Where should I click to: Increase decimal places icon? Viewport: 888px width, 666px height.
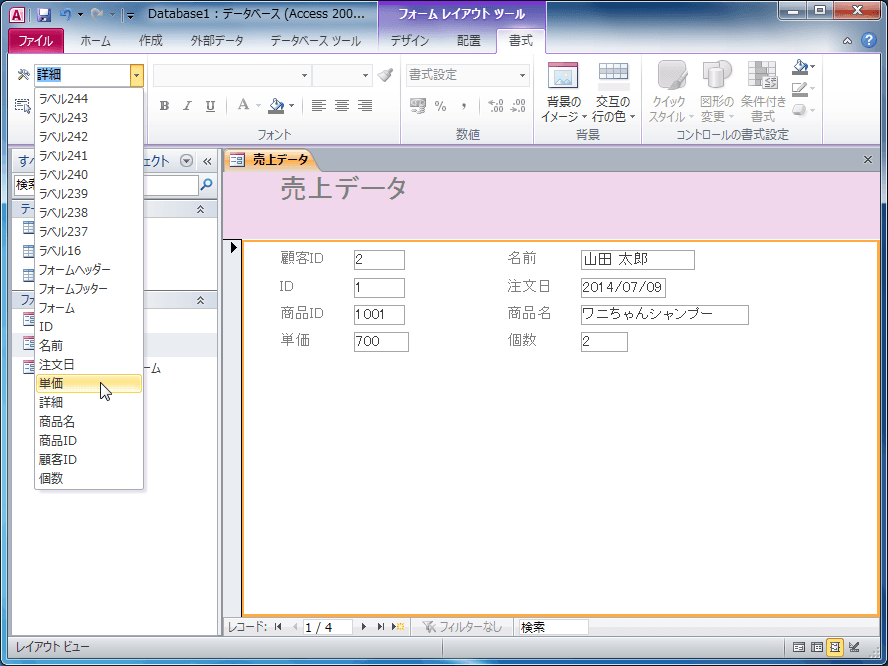(496, 106)
